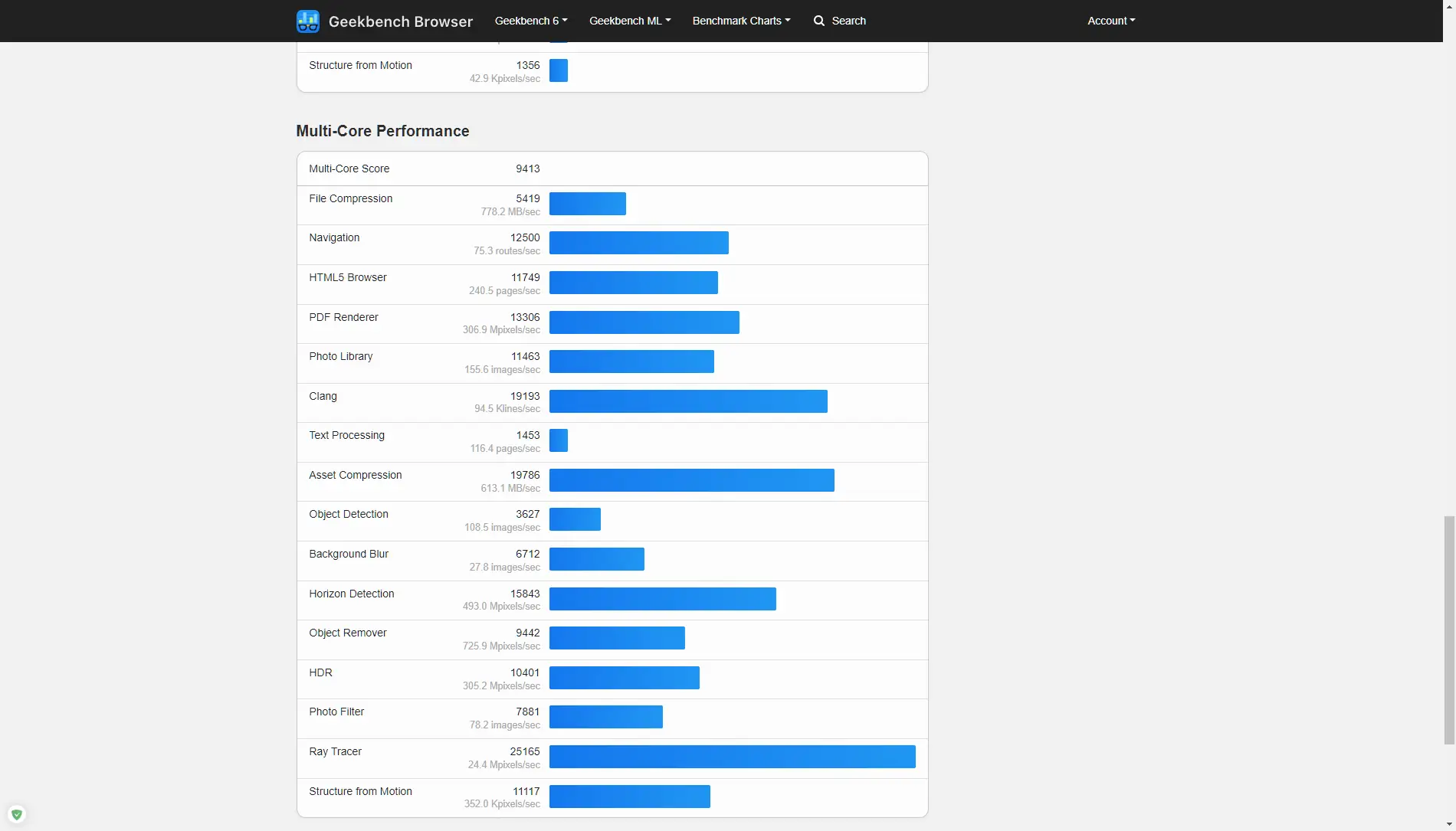Select the Horizon Detection label
Screen dimensions: 1456x831
pyautogui.click(x=352, y=594)
